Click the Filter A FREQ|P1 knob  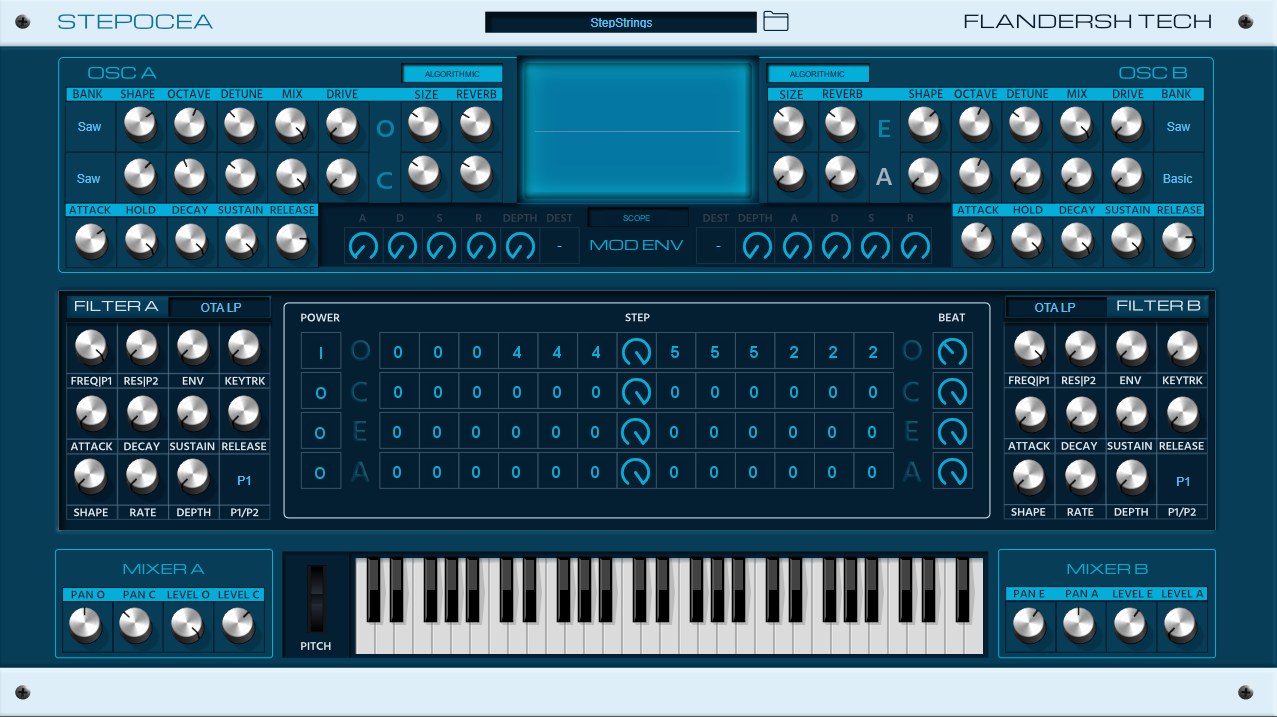pos(91,349)
